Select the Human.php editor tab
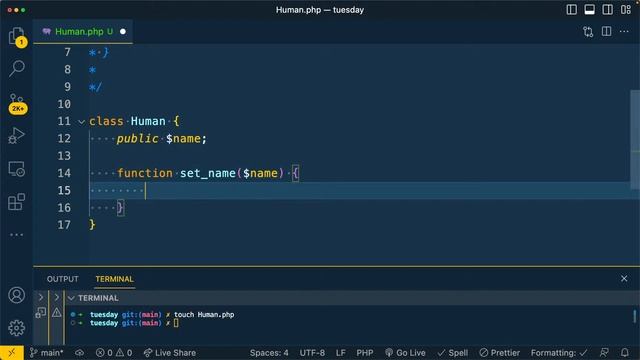Screen dimensions: 640x360 point(83,31)
